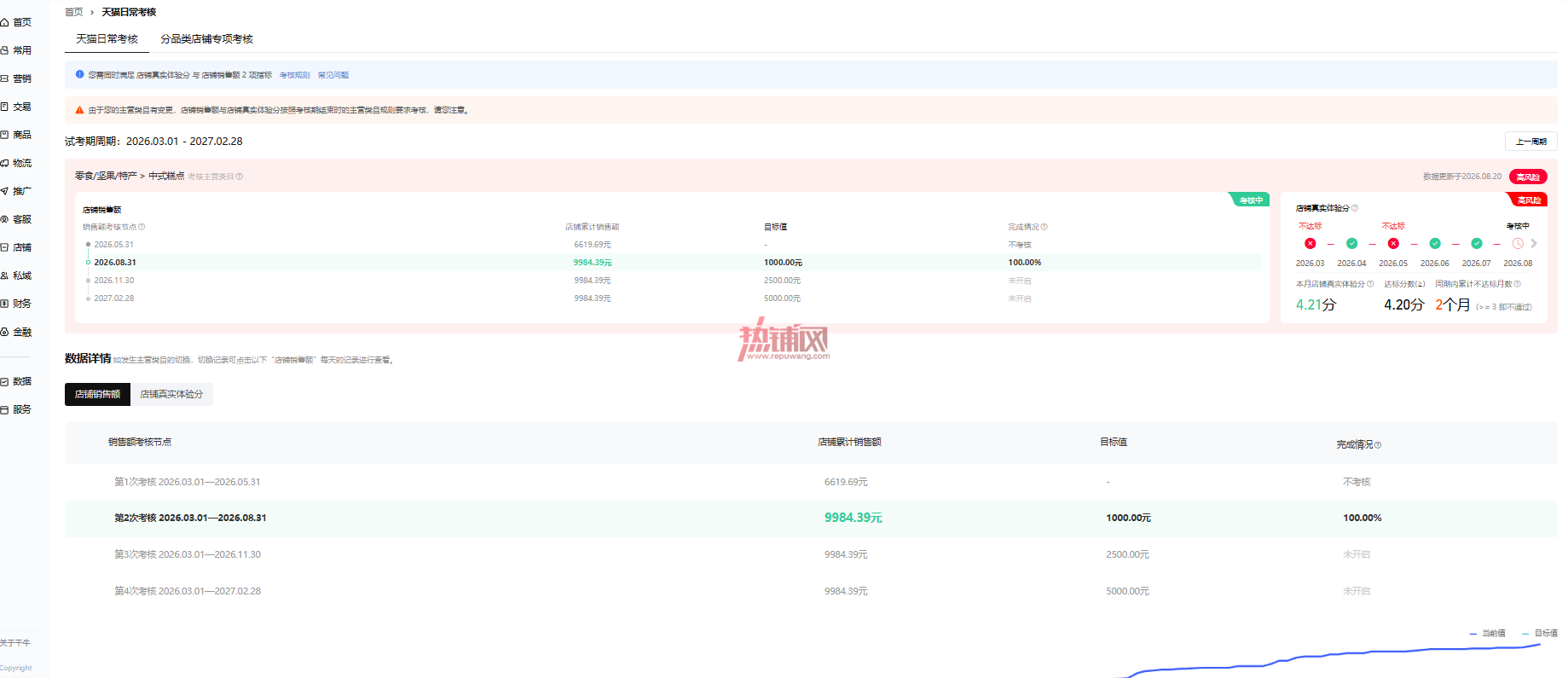Screen dimensions: 1568x678
Task: Open the 首页 sidebar menu item
Action: [16, 22]
